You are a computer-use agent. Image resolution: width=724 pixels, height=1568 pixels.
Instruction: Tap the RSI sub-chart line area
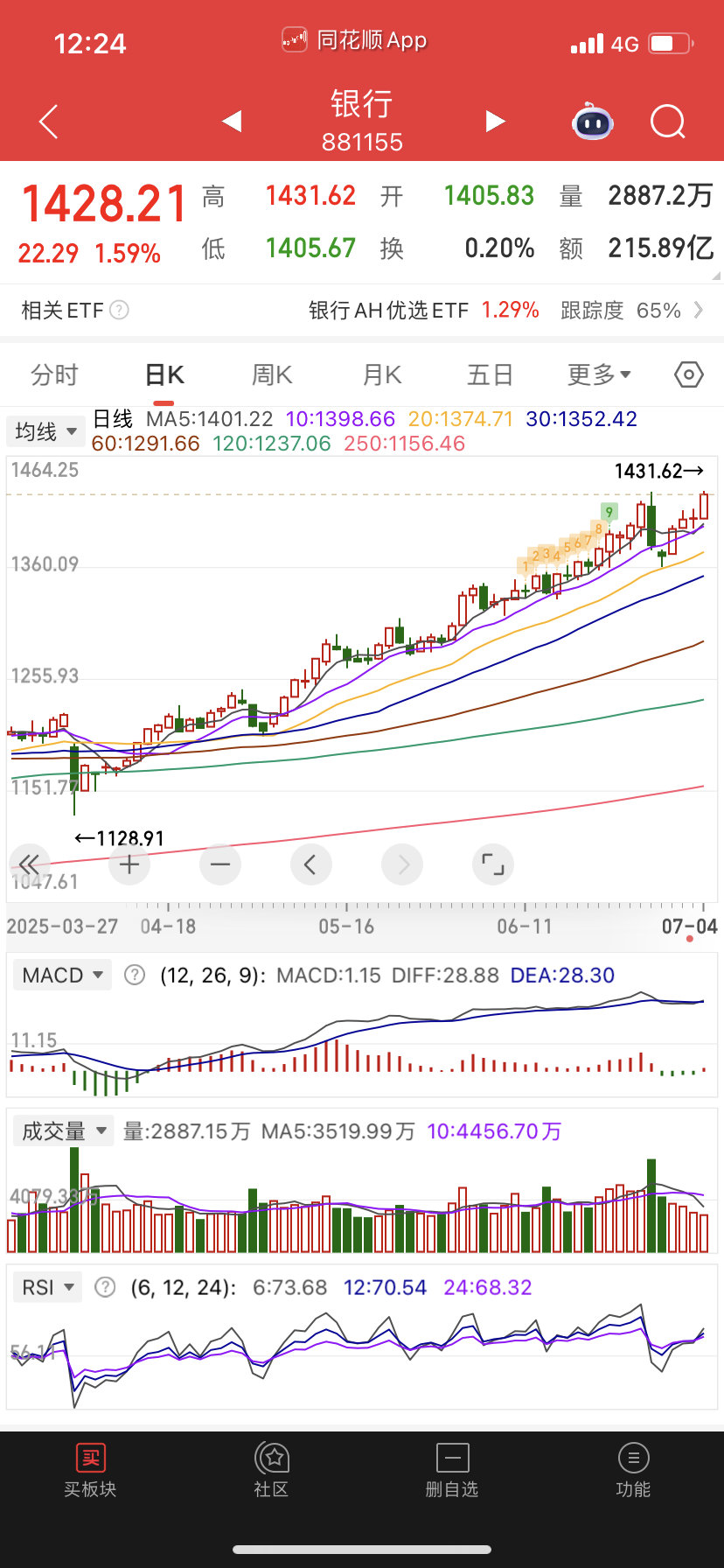(x=362, y=1354)
